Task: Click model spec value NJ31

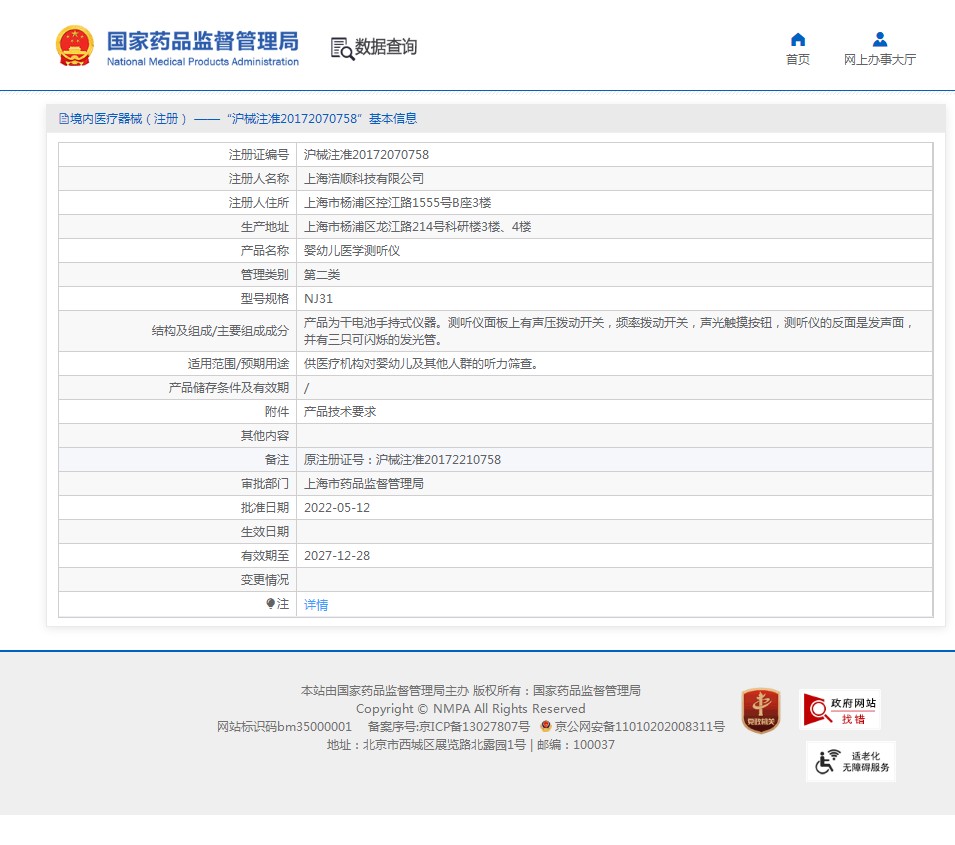Action: pyautogui.click(x=319, y=299)
